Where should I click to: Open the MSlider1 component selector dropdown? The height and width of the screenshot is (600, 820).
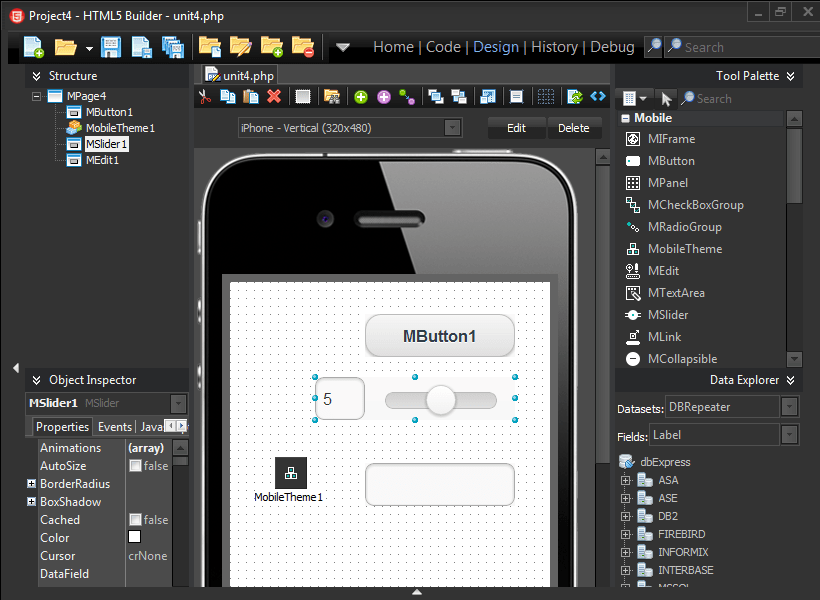[178, 404]
